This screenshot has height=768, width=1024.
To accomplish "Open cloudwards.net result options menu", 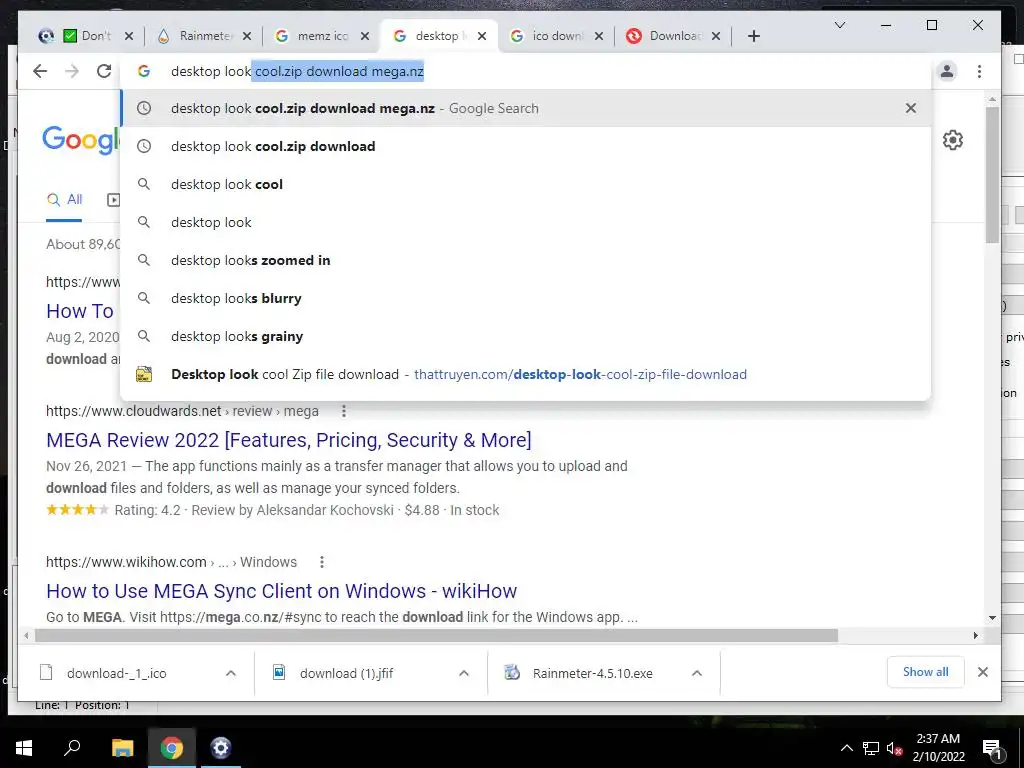I will (x=344, y=411).
